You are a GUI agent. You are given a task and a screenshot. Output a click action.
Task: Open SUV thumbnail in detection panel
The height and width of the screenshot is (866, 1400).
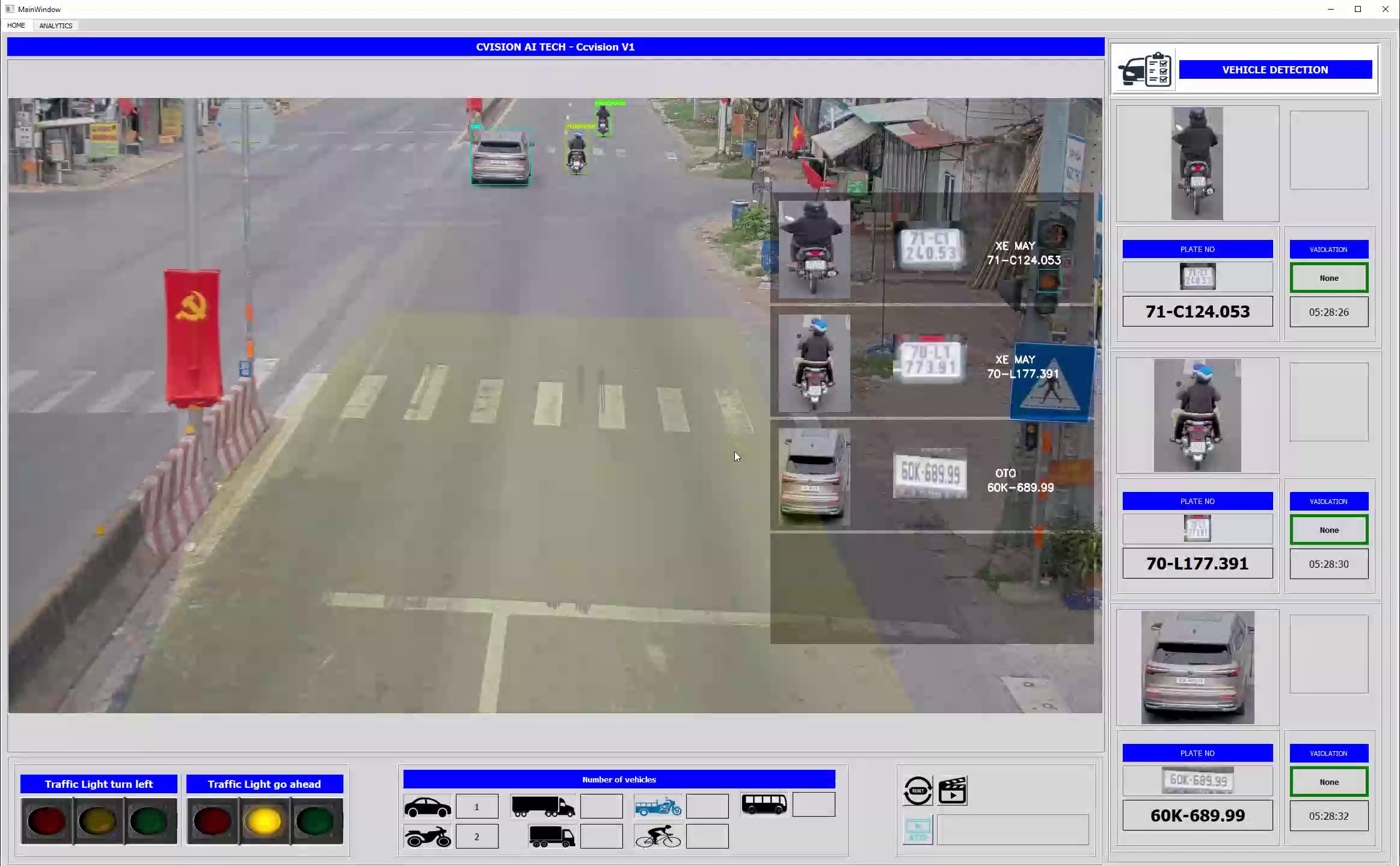1197,668
